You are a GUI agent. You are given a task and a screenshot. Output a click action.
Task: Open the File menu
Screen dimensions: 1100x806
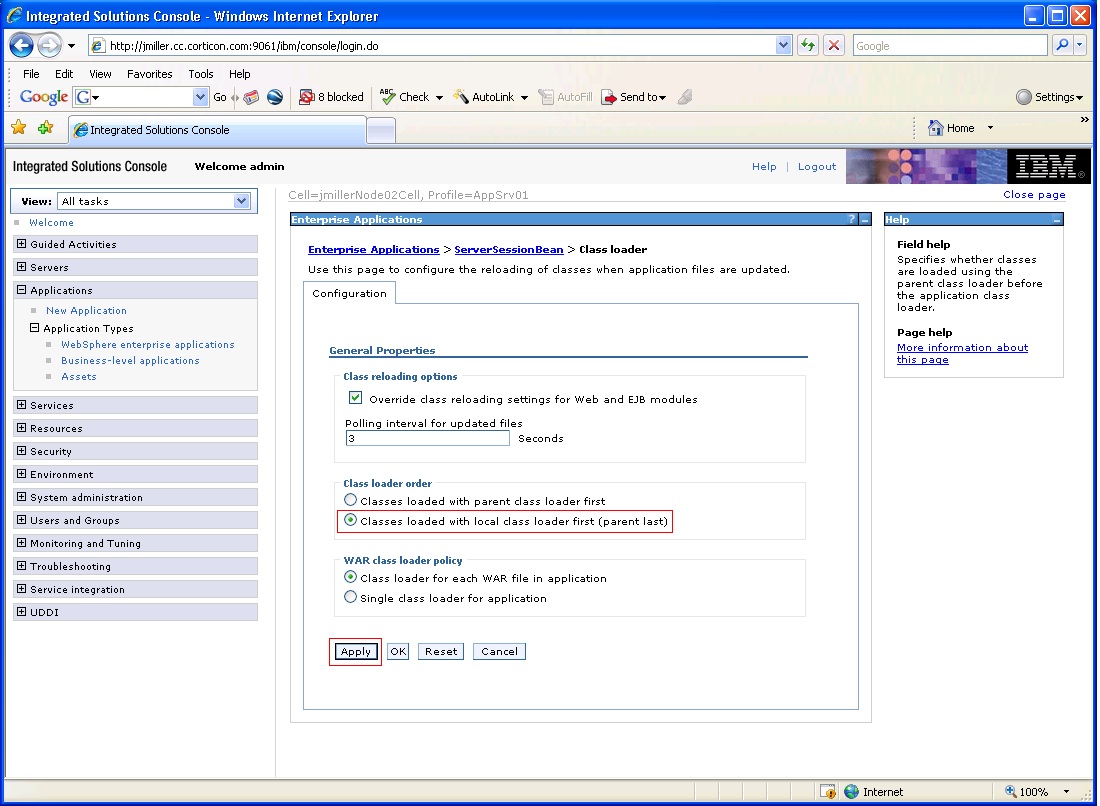(31, 74)
